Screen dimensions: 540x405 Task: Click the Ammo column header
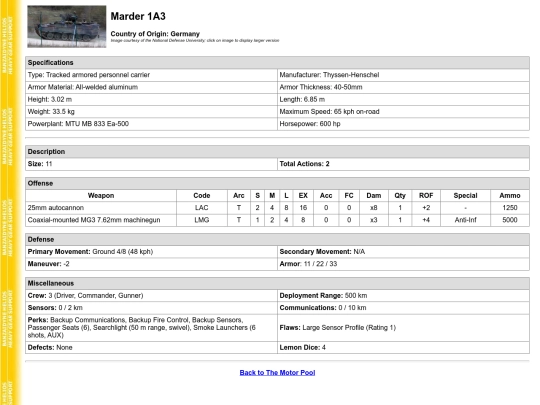(510, 196)
